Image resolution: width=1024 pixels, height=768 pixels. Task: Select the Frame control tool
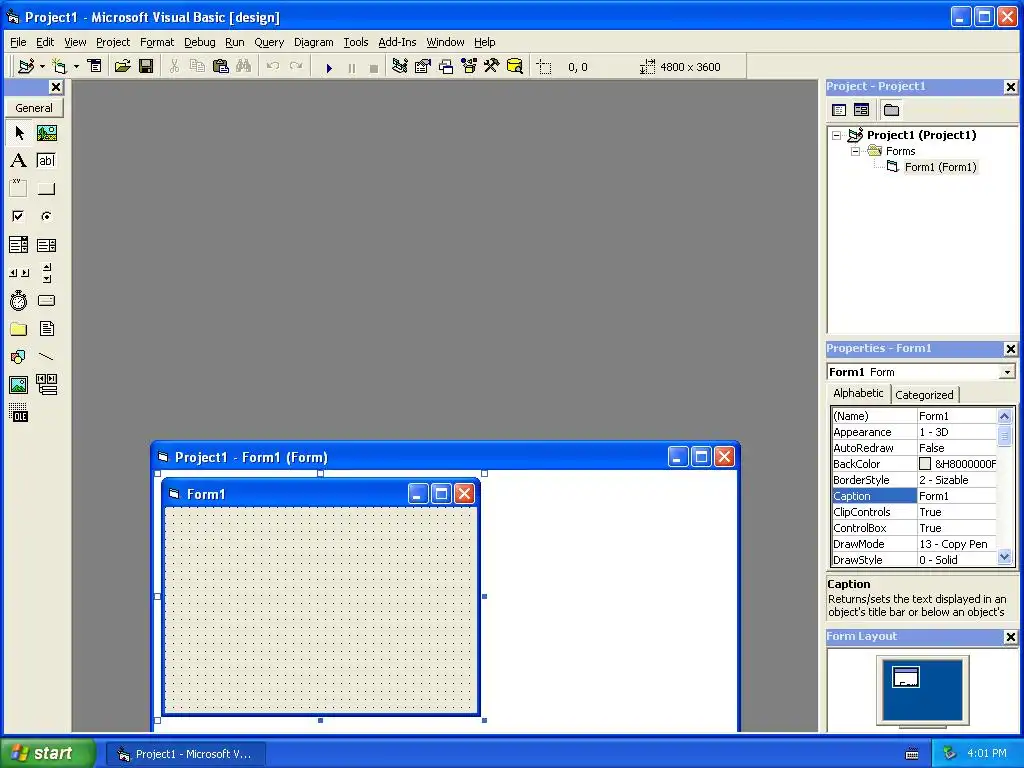pos(19,189)
